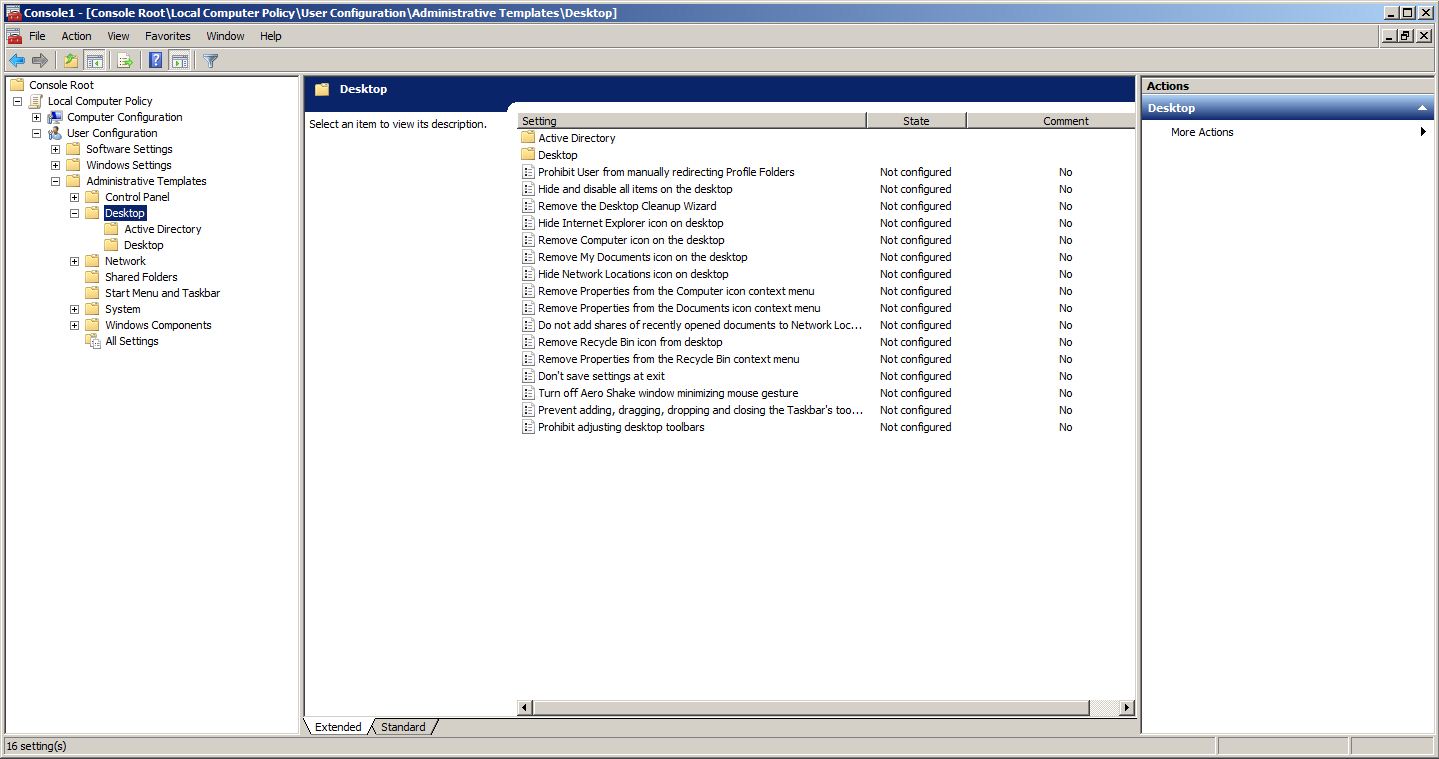Image resolution: width=1439 pixels, height=759 pixels.
Task: Click policy icon for Turn off Aero Shake
Action: point(529,393)
